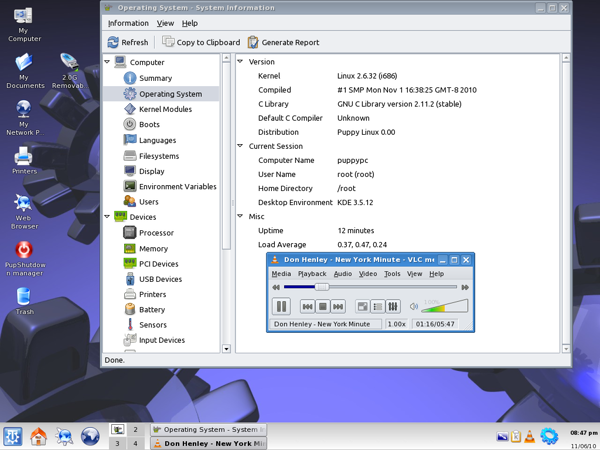600x450 pixels.
Task: Switch to virtual desktop 2
Action: pos(135,429)
